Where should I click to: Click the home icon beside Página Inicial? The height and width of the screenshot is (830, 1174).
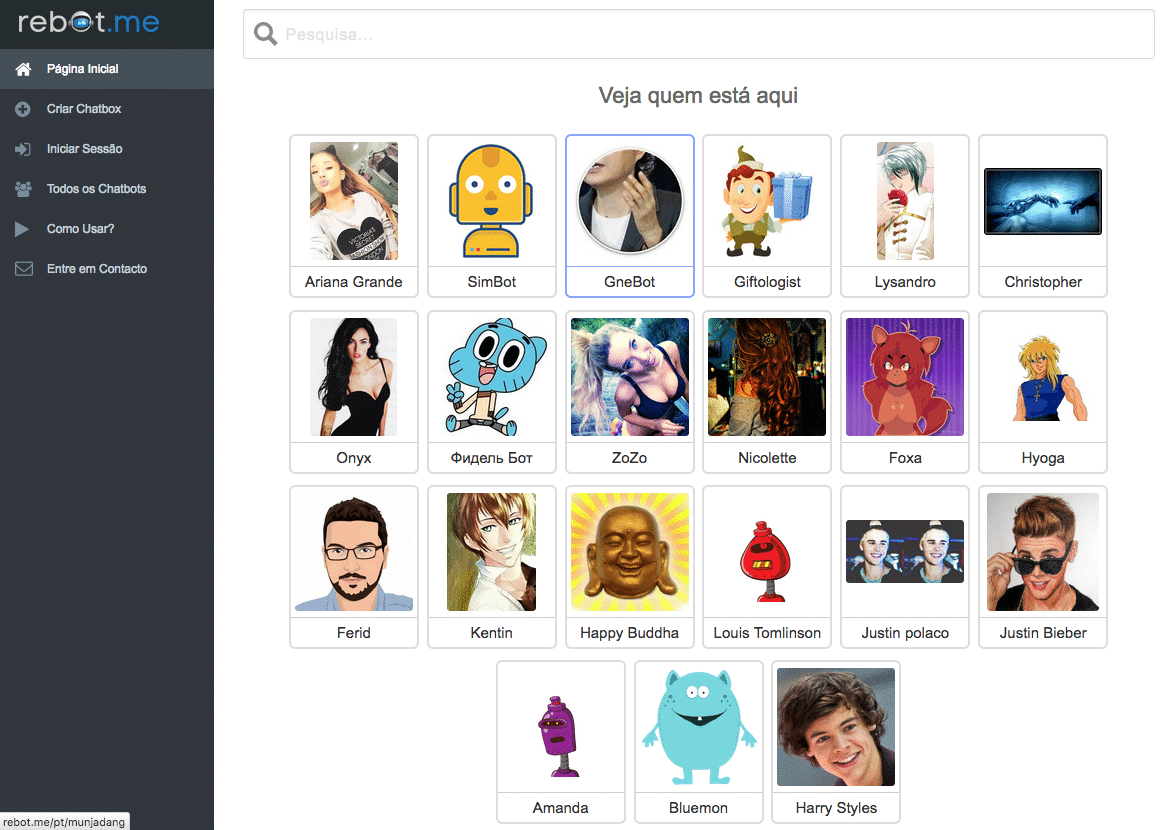pos(23,69)
